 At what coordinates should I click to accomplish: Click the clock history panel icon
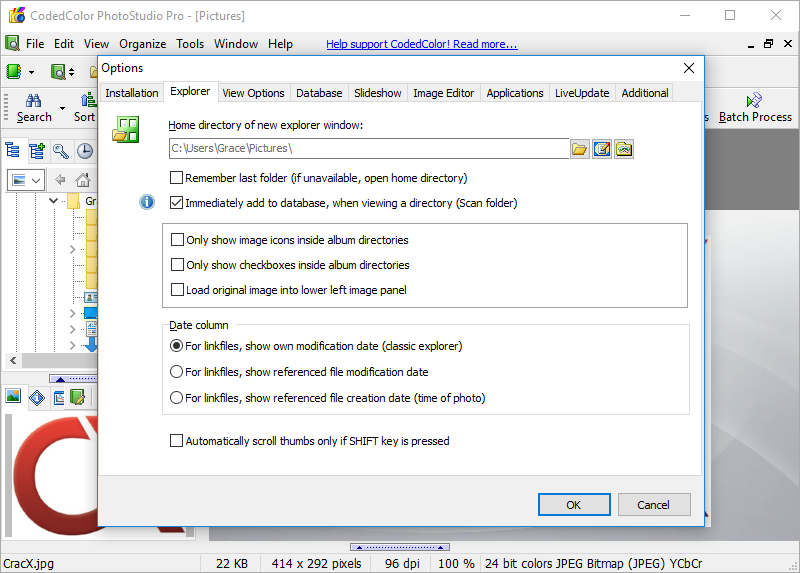tap(85, 151)
